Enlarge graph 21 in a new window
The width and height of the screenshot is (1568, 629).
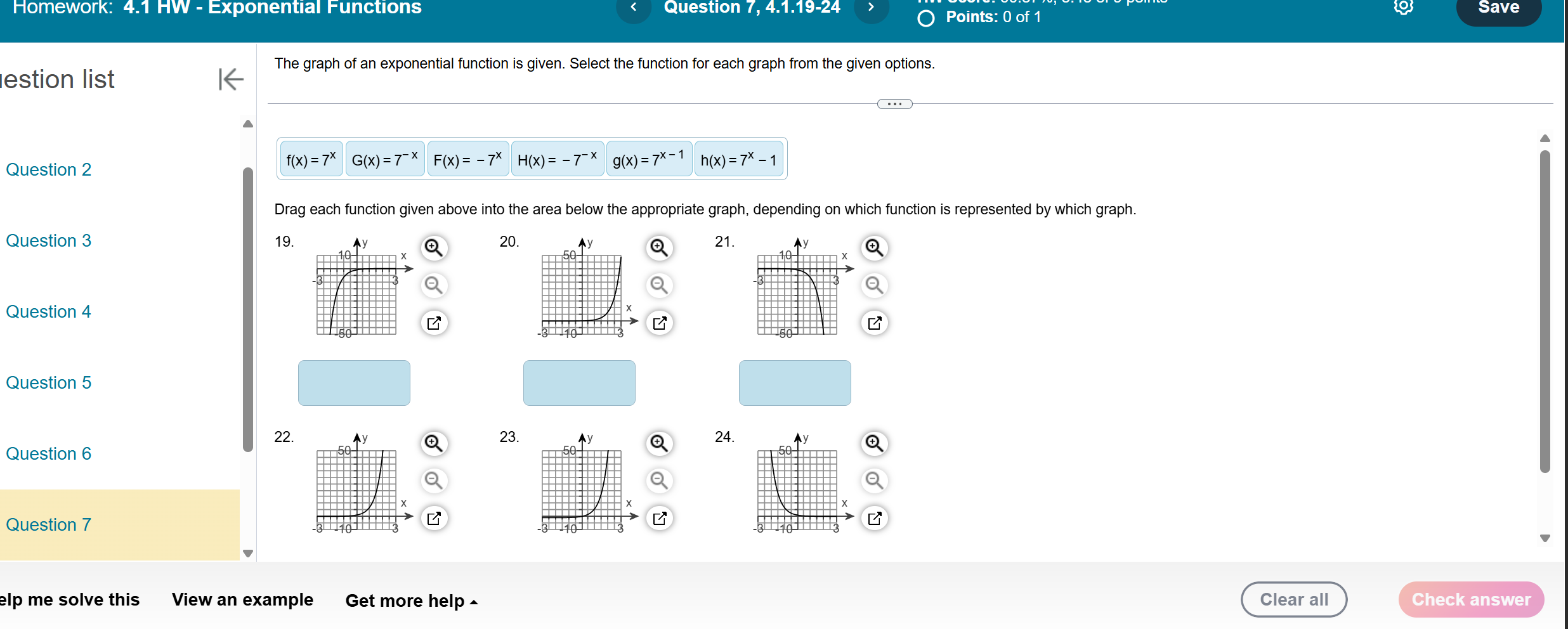tap(875, 323)
